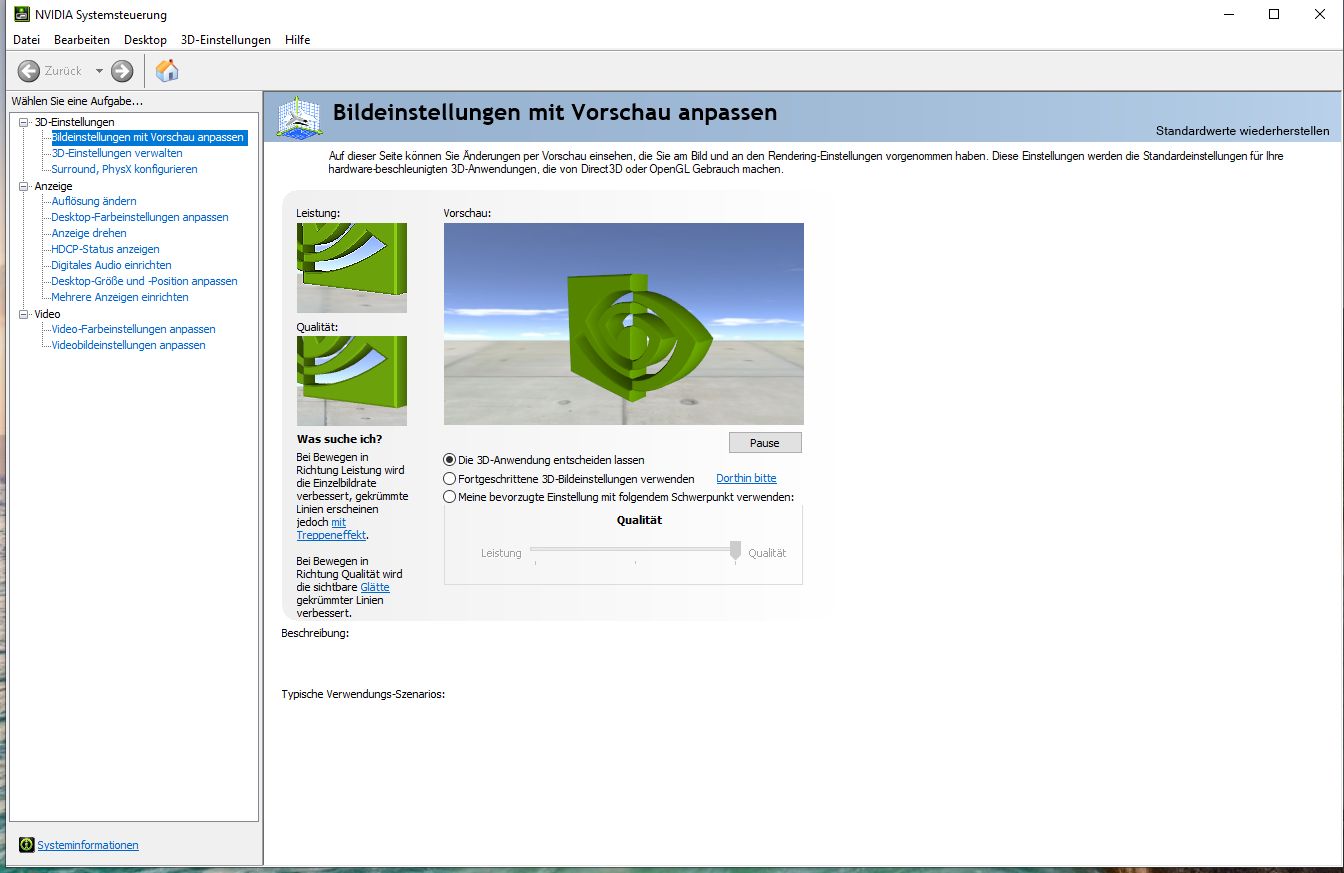Click the 'Glätte' link
The image size is (1344, 873).
tap(375, 587)
